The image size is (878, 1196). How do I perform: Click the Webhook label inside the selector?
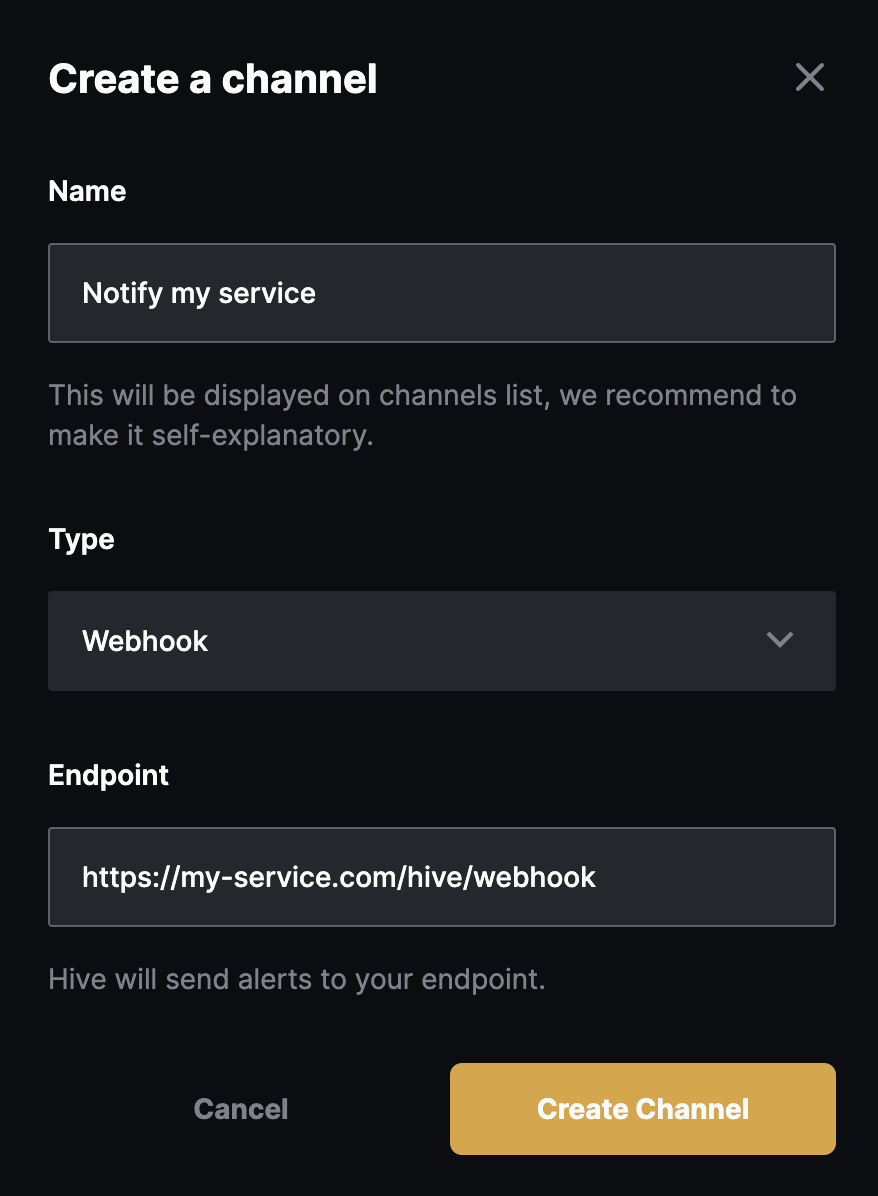click(x=145, y=641)
